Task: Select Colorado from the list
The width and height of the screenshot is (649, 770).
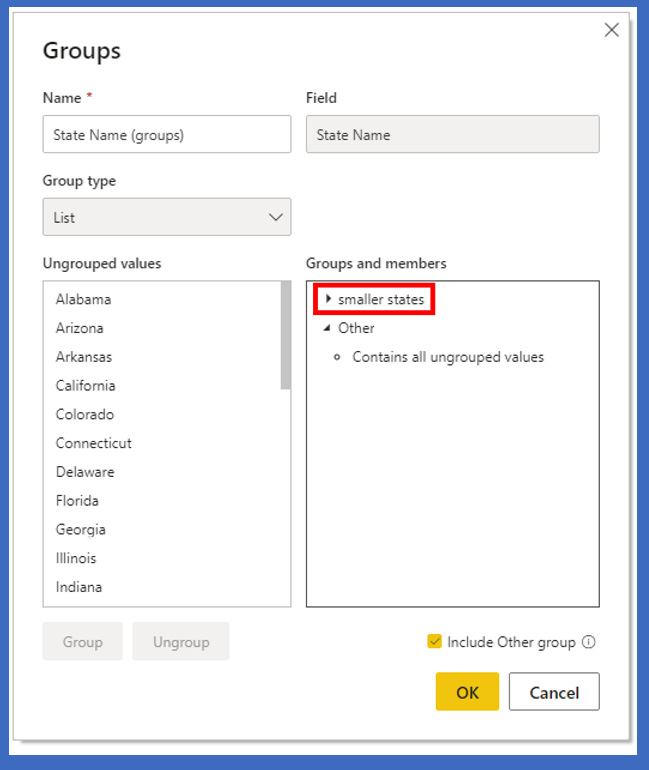Action: (x=85, y=414)
